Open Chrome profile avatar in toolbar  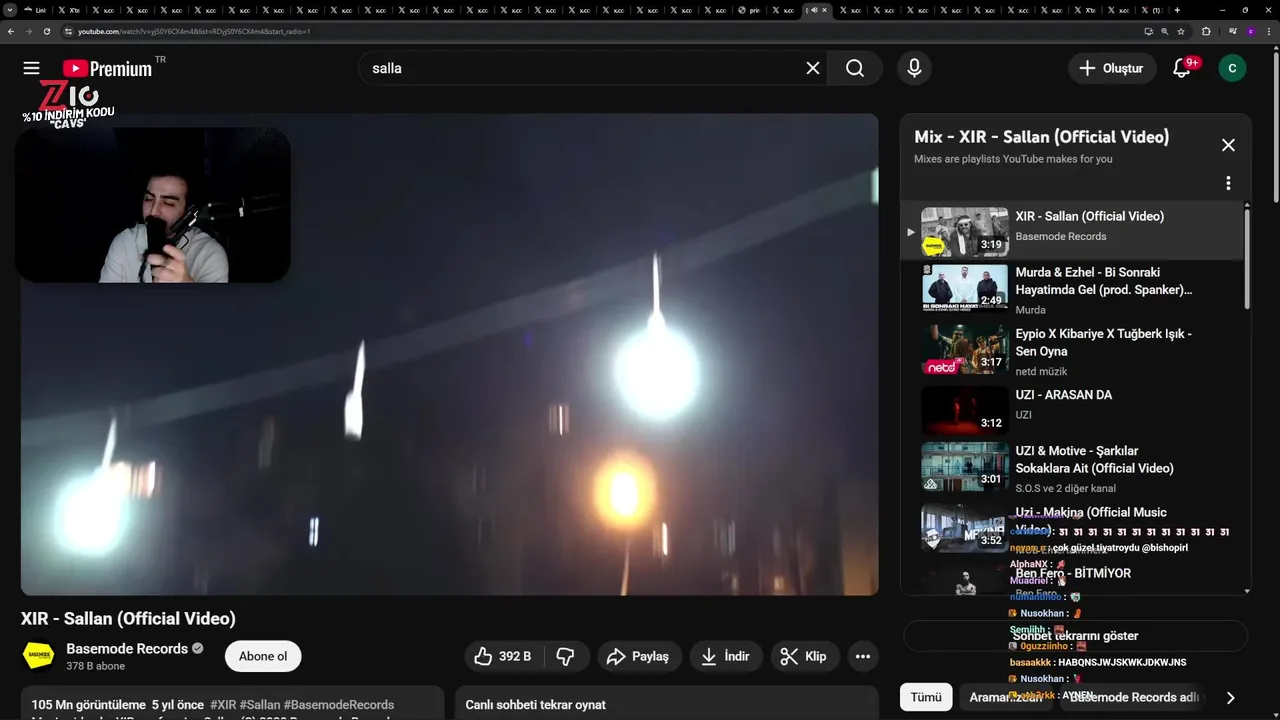coord(1250,31)
